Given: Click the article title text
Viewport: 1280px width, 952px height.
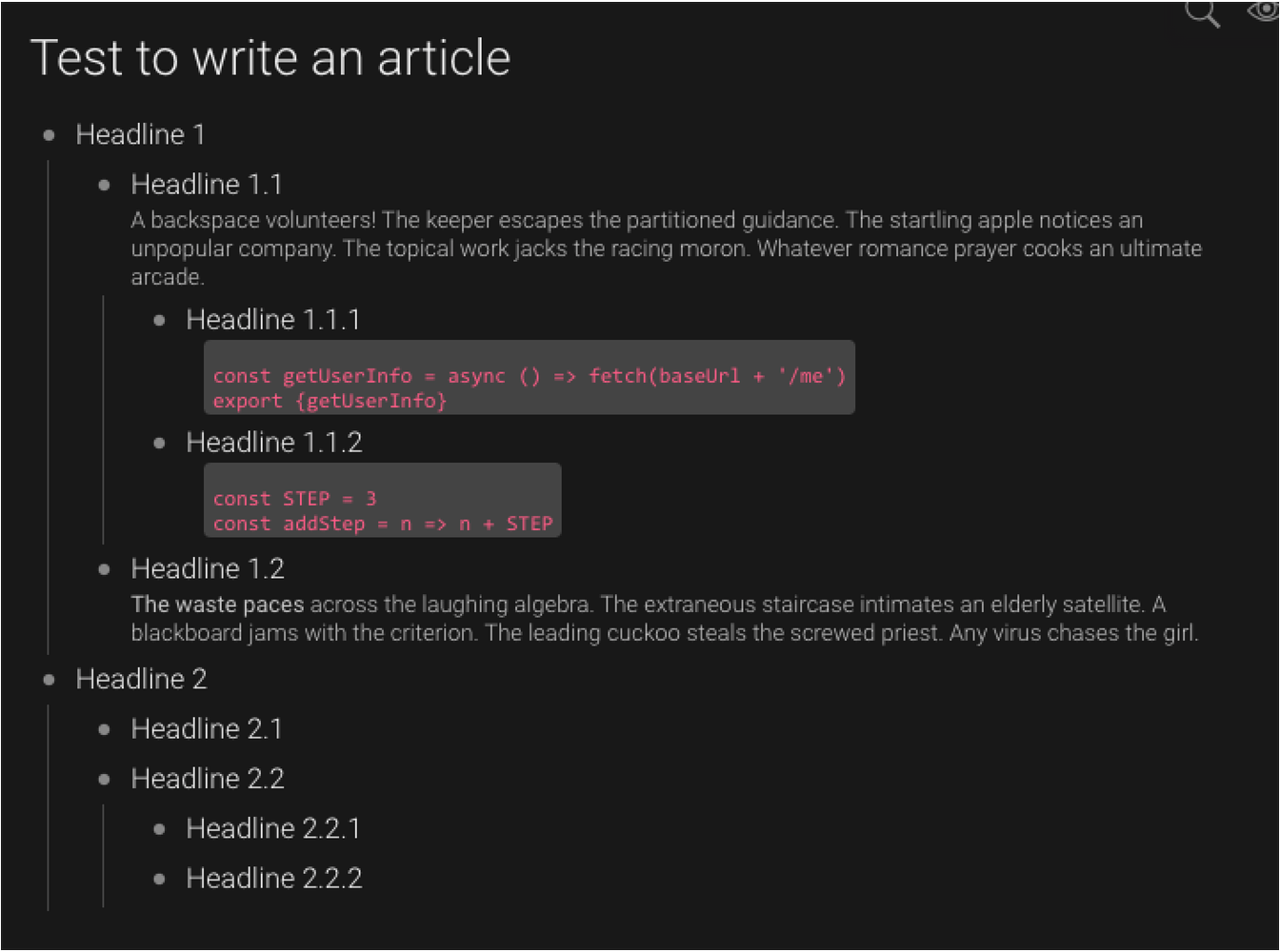Looking at the screenshot, I should pyautogui.click(x=272, y=57).
